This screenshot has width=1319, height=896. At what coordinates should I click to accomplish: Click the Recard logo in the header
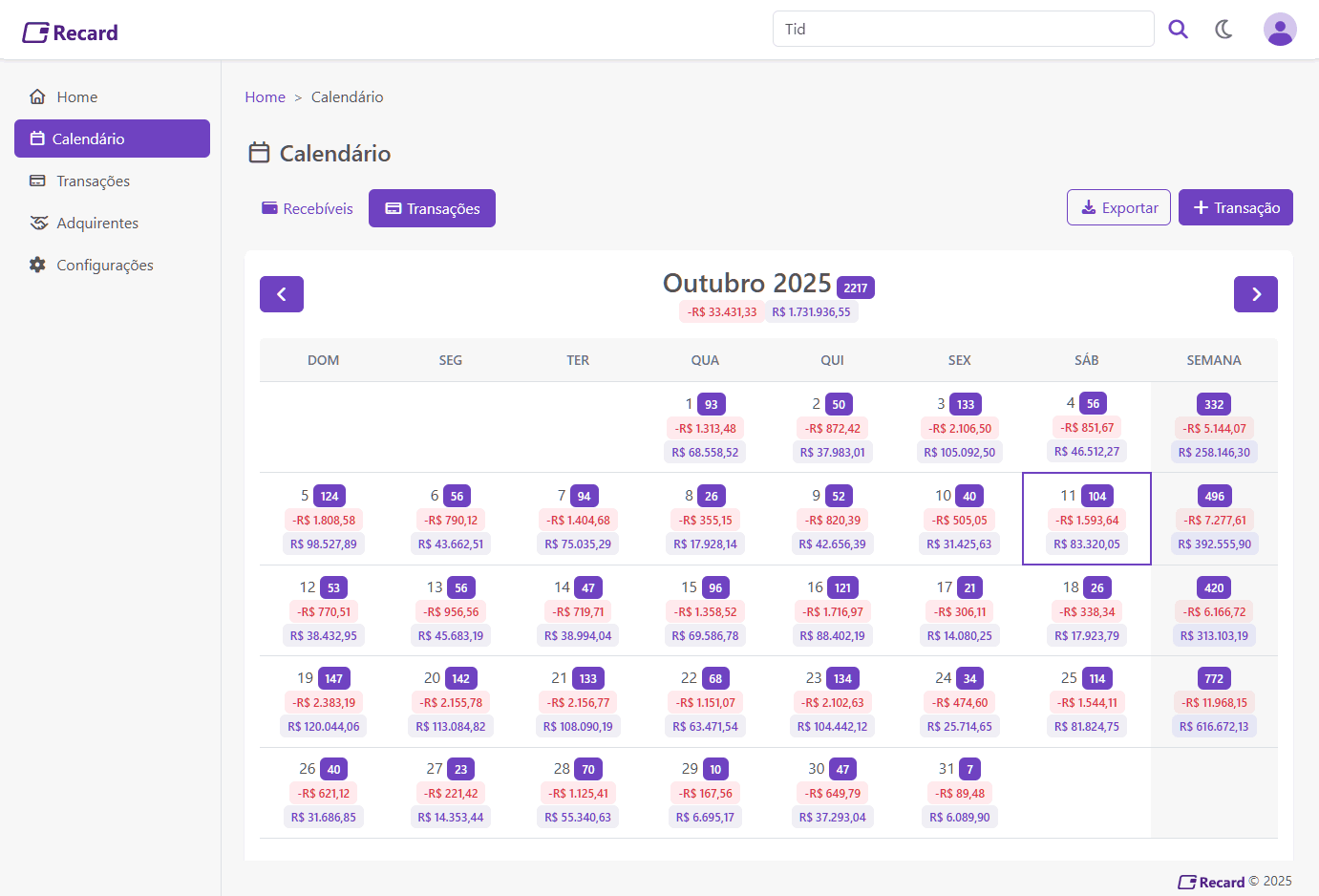click(x=71, y=32)
